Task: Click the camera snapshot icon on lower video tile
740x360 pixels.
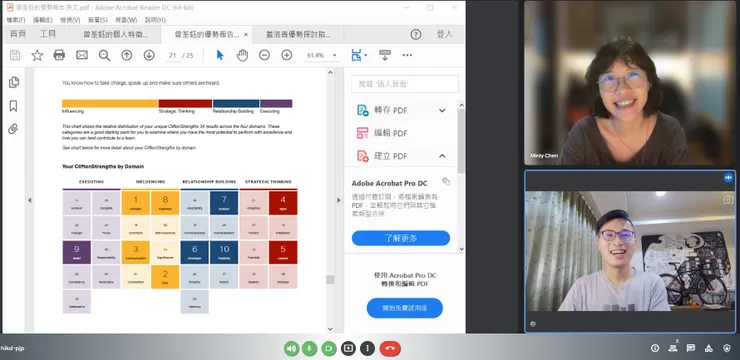Action: click(x=728, y=200)
